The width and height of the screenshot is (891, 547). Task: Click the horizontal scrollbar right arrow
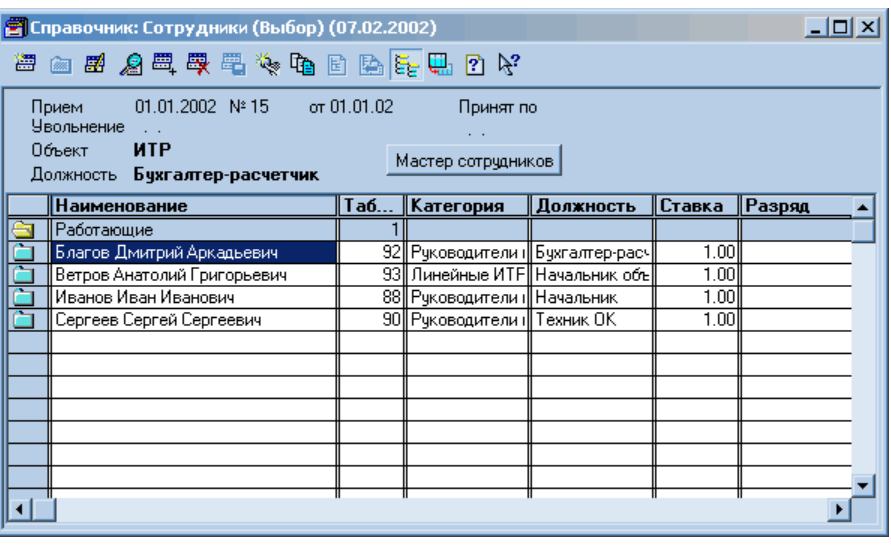[839, 509]
